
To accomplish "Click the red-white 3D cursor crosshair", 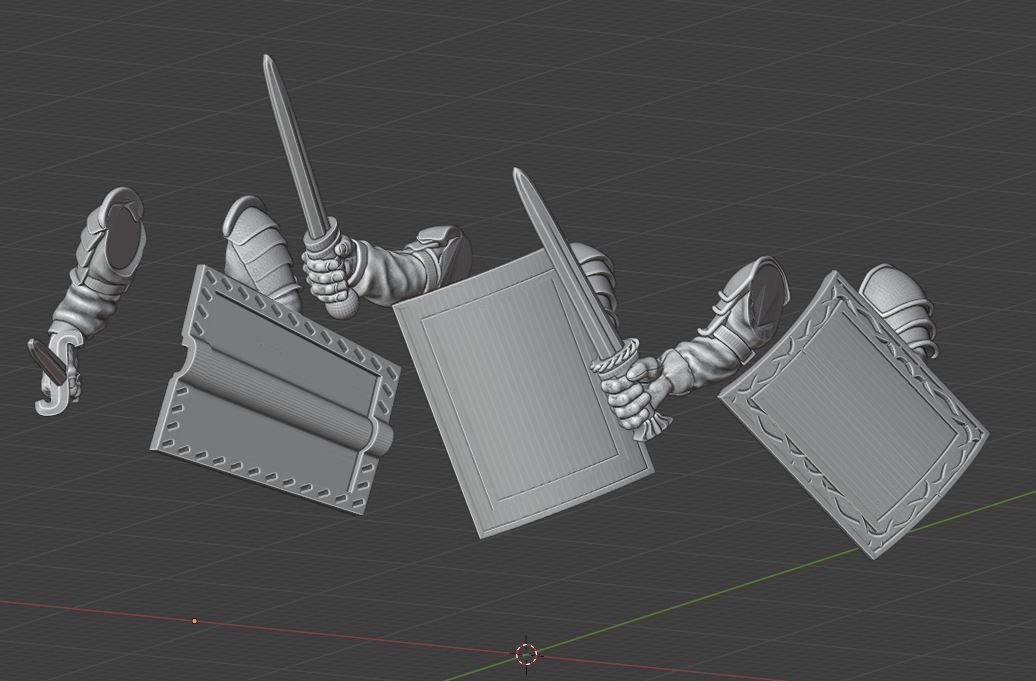I will [x=527, y=655].
